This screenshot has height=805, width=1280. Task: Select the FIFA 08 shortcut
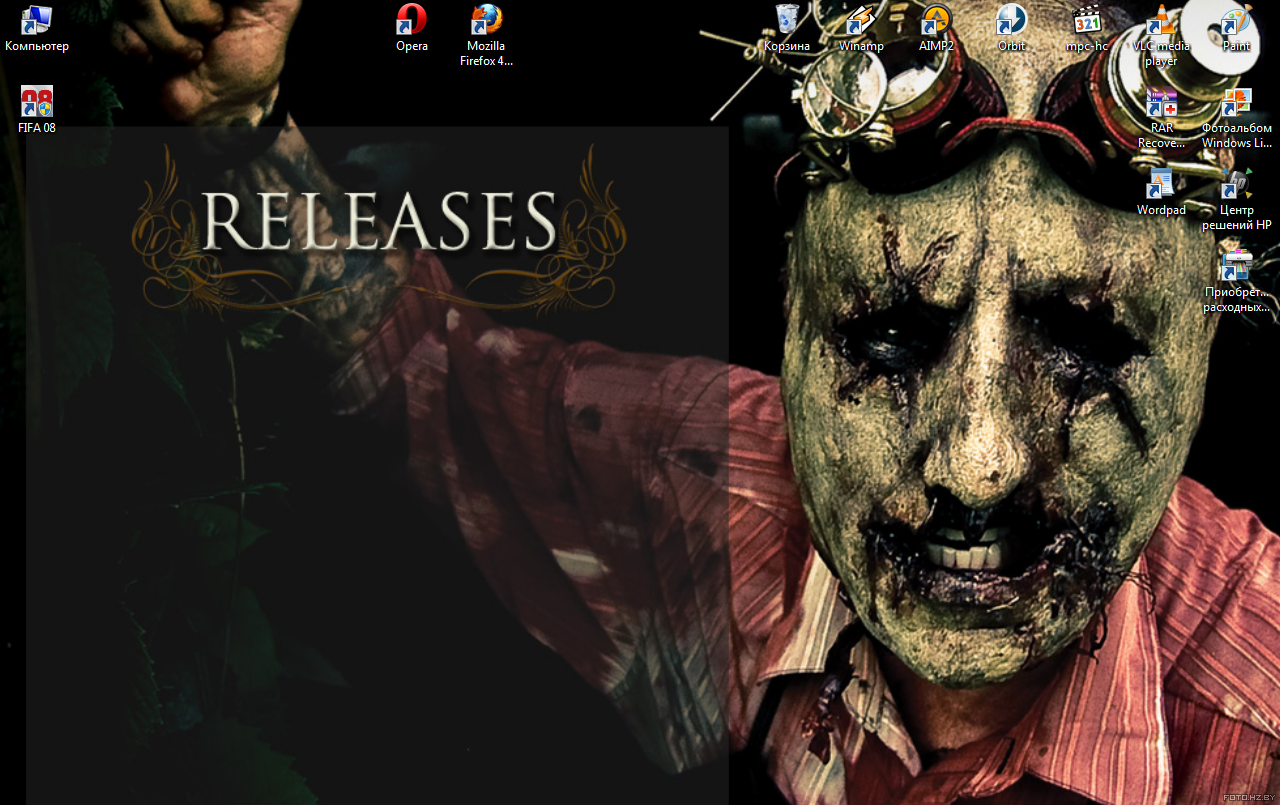[37, 110]
